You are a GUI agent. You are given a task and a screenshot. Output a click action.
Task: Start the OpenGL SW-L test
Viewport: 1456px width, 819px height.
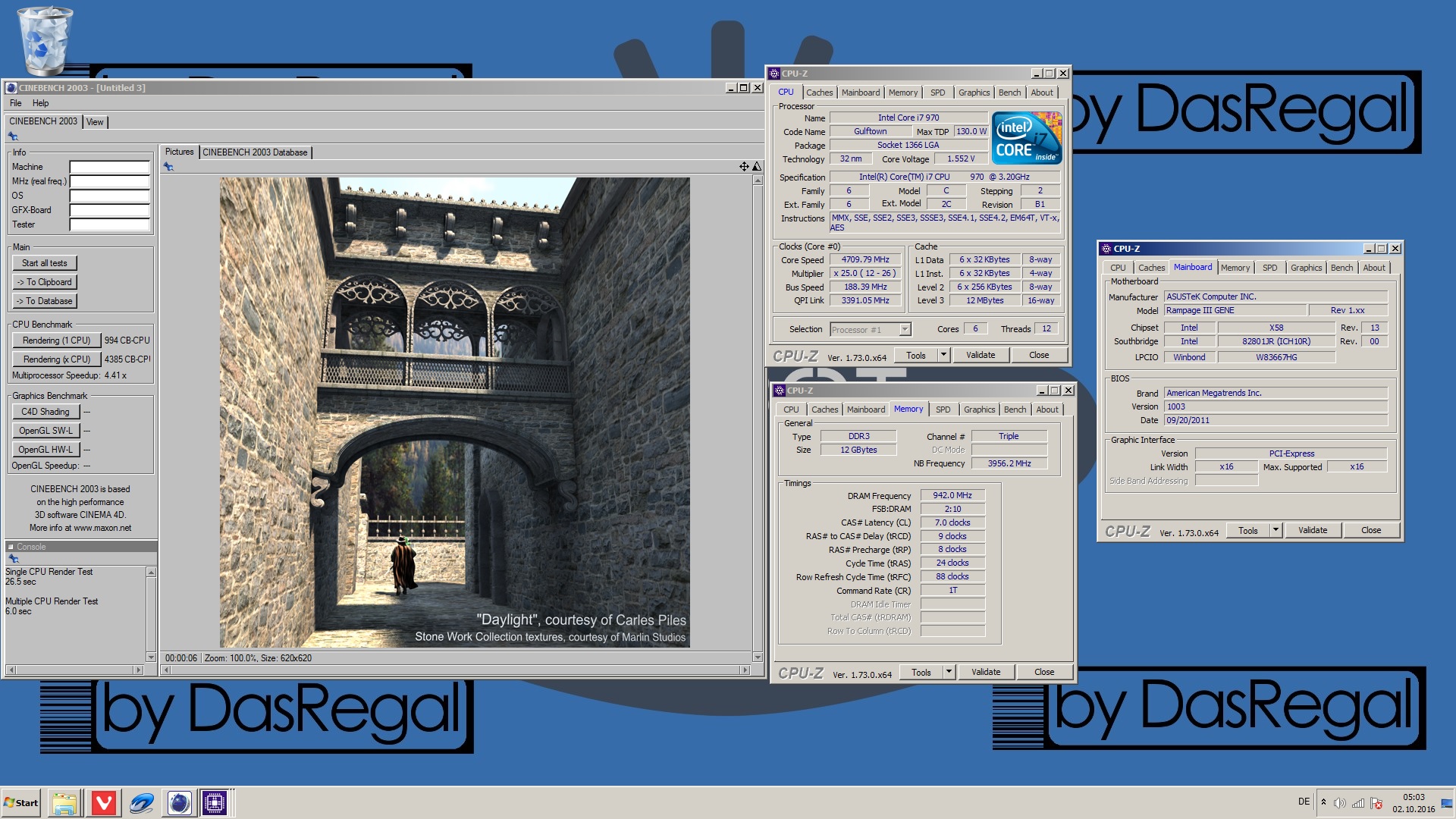[x=45, y=431]
